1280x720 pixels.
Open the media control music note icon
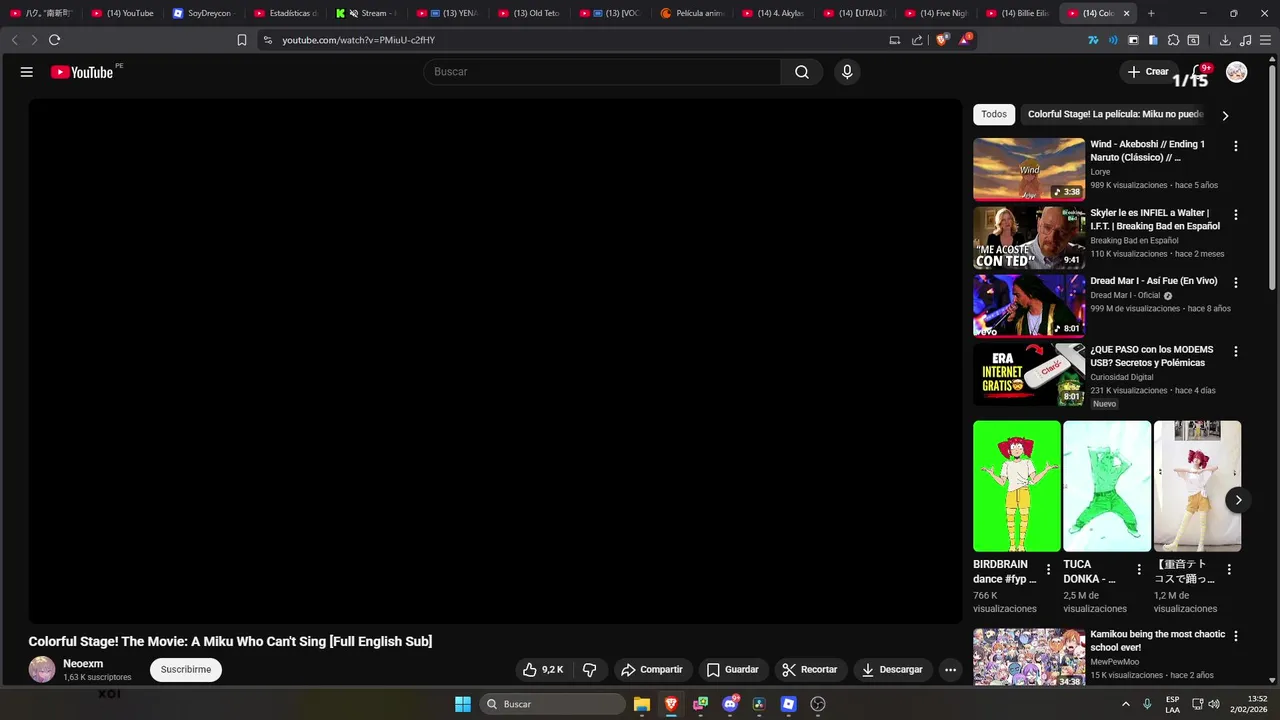coord(1245,40)
